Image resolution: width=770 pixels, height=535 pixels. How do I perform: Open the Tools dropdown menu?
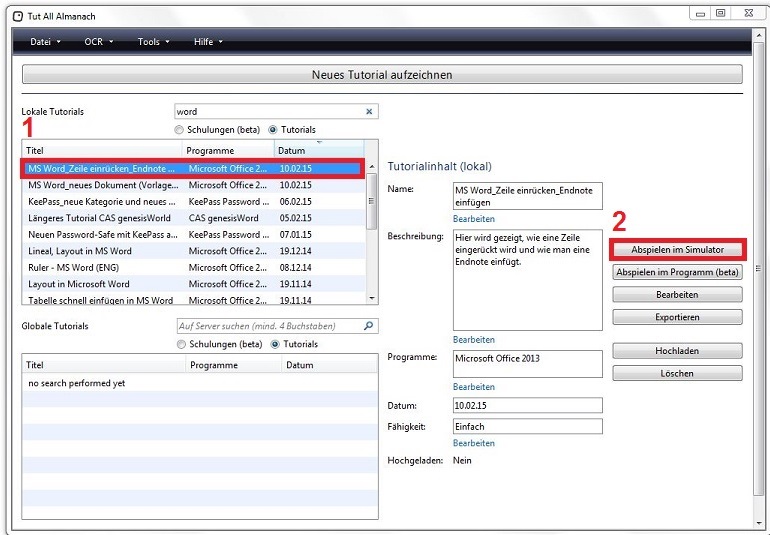click(153, 42)
